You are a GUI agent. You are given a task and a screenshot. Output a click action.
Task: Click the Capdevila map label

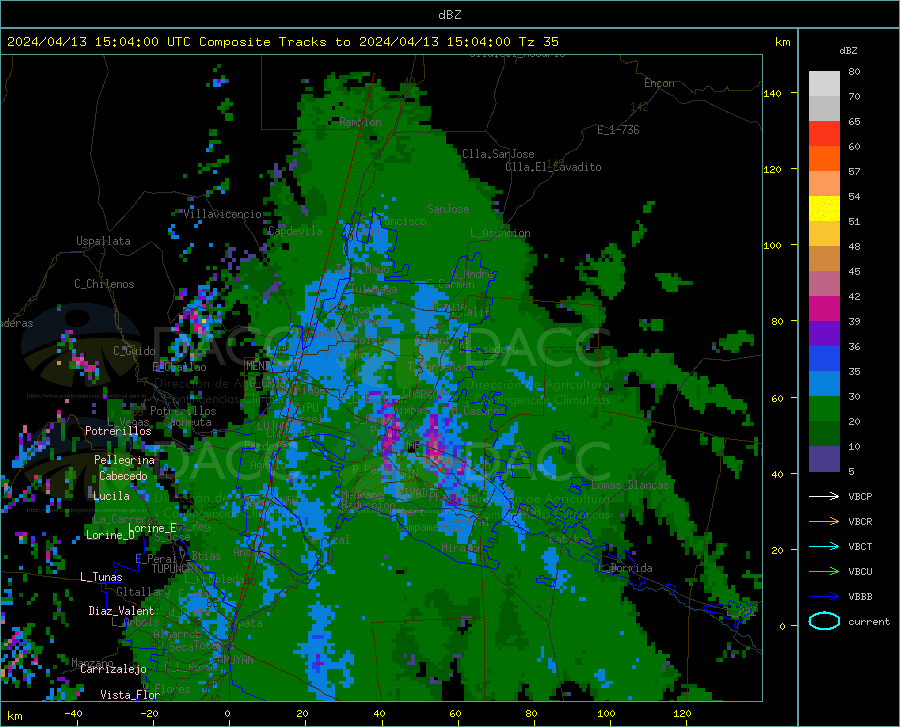(296, 231)
